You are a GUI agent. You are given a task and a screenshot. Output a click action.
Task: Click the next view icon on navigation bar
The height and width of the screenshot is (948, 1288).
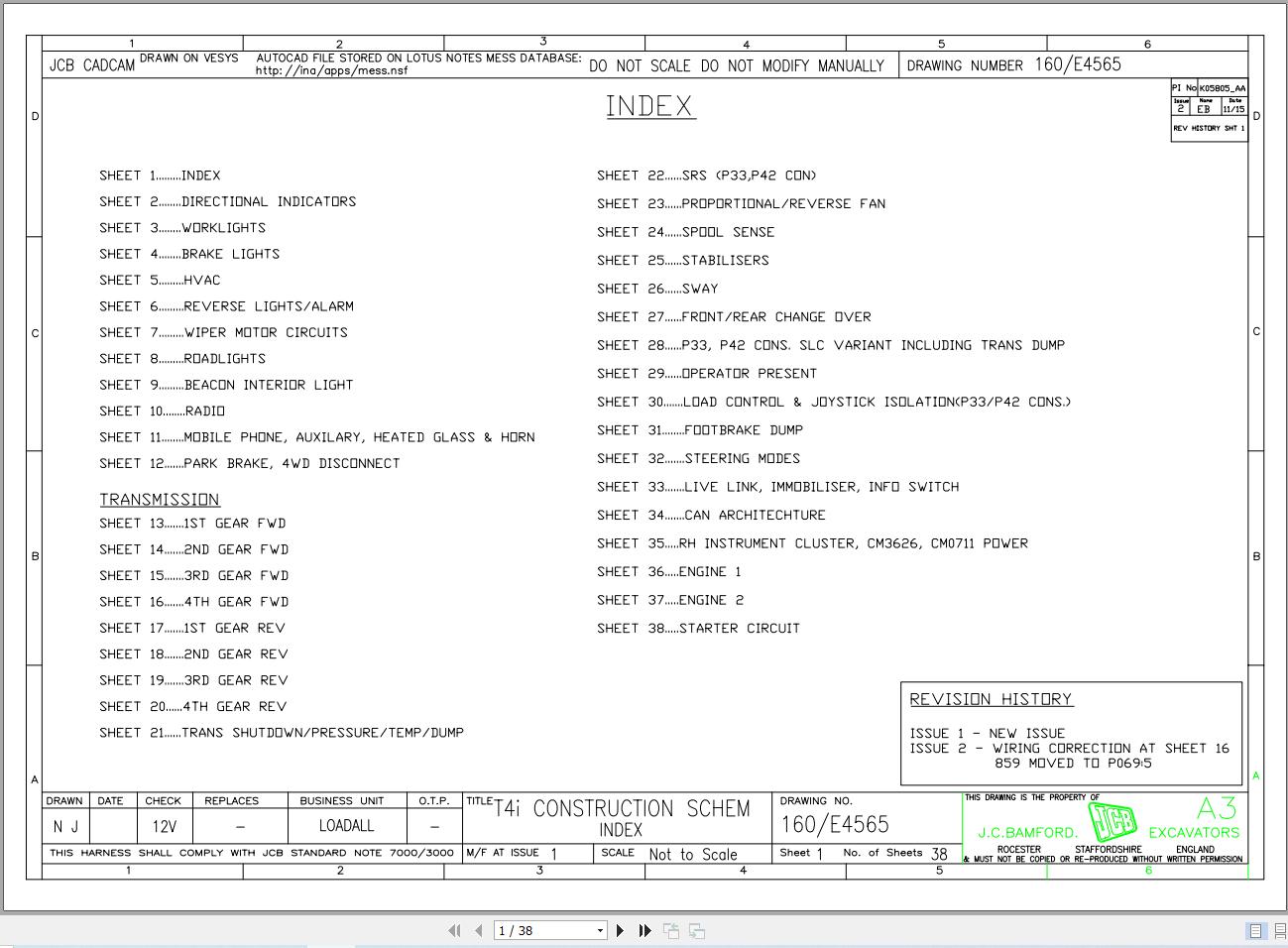click(x=695, y=930)
